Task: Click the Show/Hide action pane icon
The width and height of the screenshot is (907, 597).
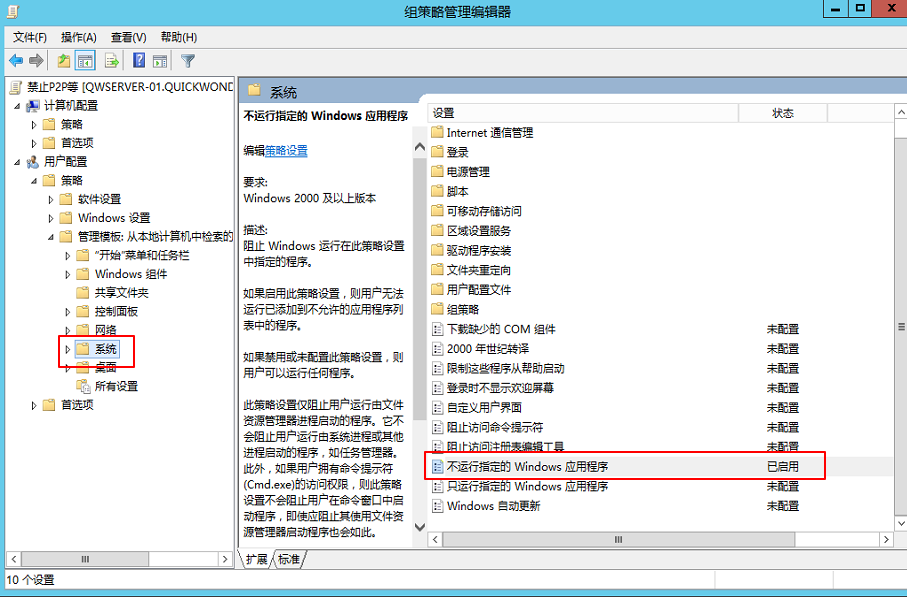Action: point(160,61)
